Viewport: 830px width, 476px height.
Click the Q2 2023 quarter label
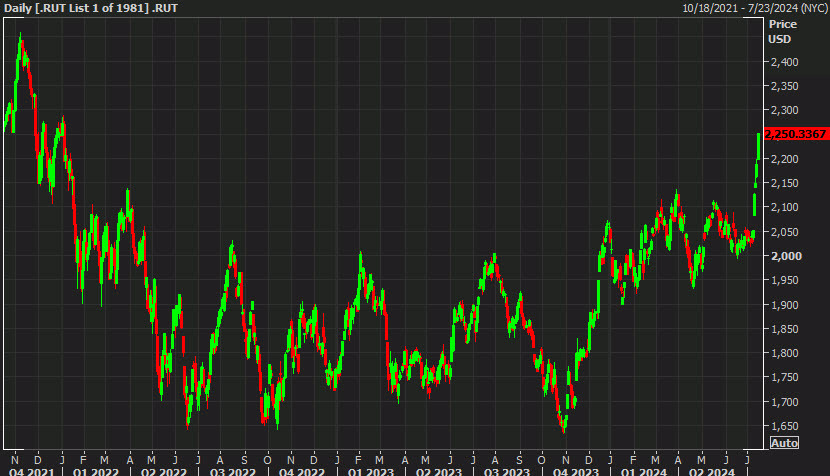pos(438,471)
